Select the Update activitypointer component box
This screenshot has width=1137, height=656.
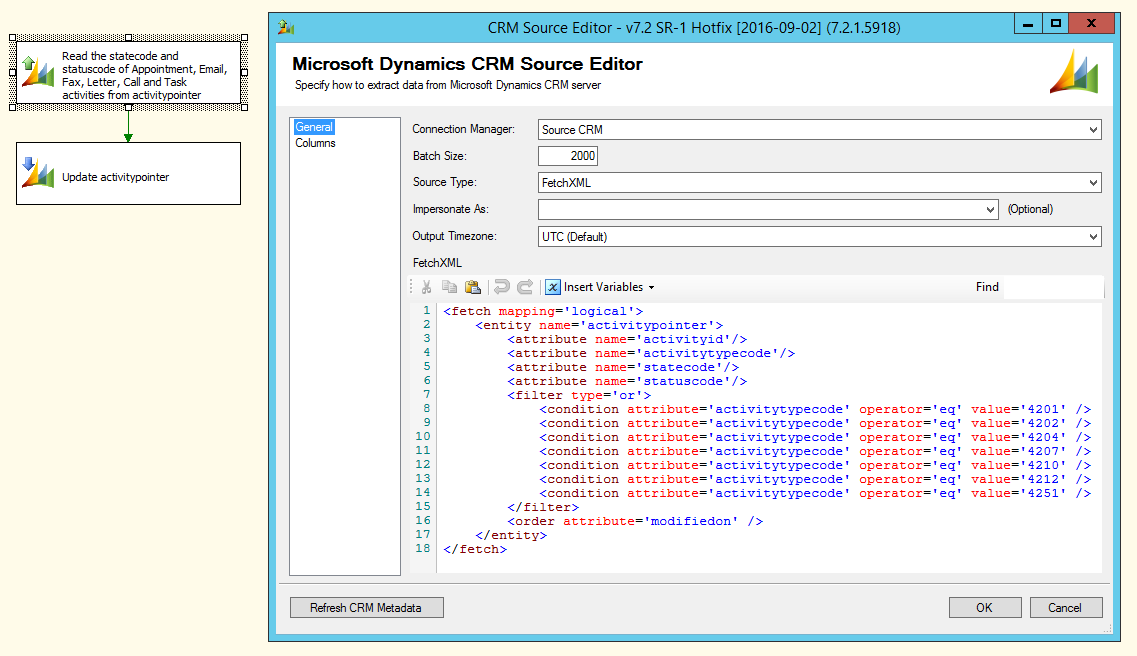[128, 173]
